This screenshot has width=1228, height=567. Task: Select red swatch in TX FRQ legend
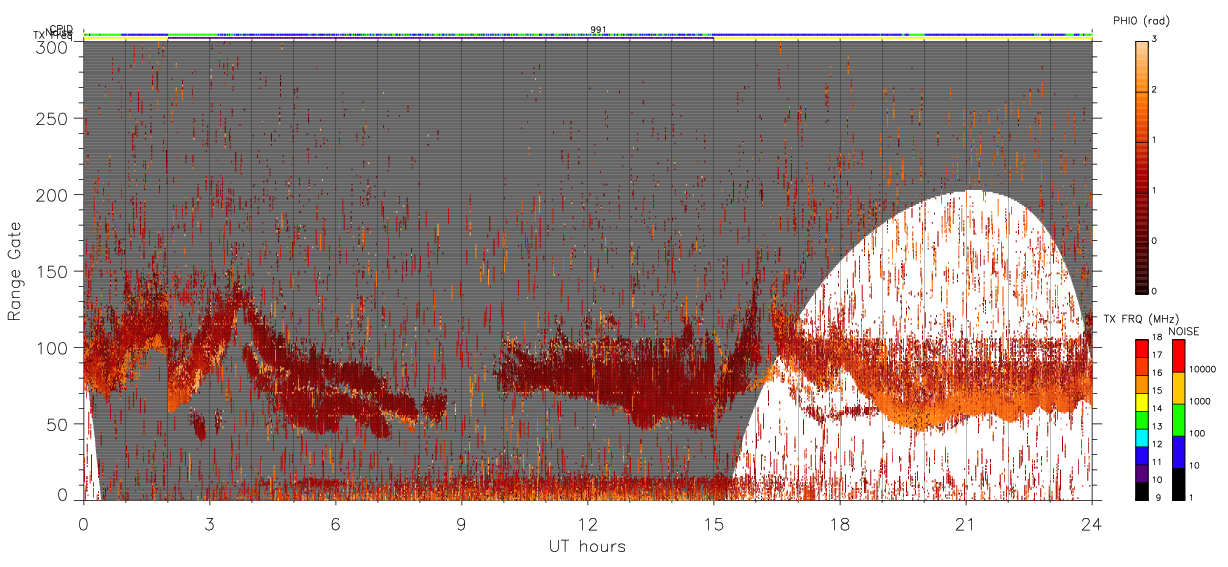coord(1140,349)
